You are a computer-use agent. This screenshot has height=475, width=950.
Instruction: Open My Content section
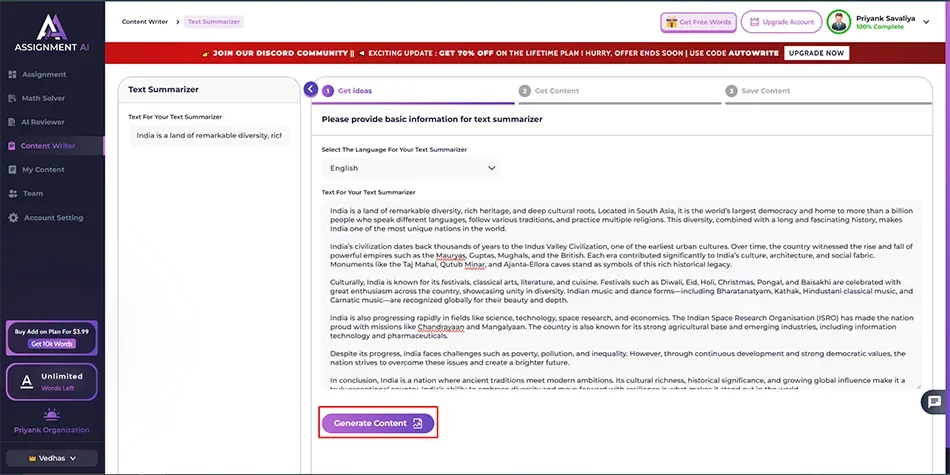[x=42, y=170]
